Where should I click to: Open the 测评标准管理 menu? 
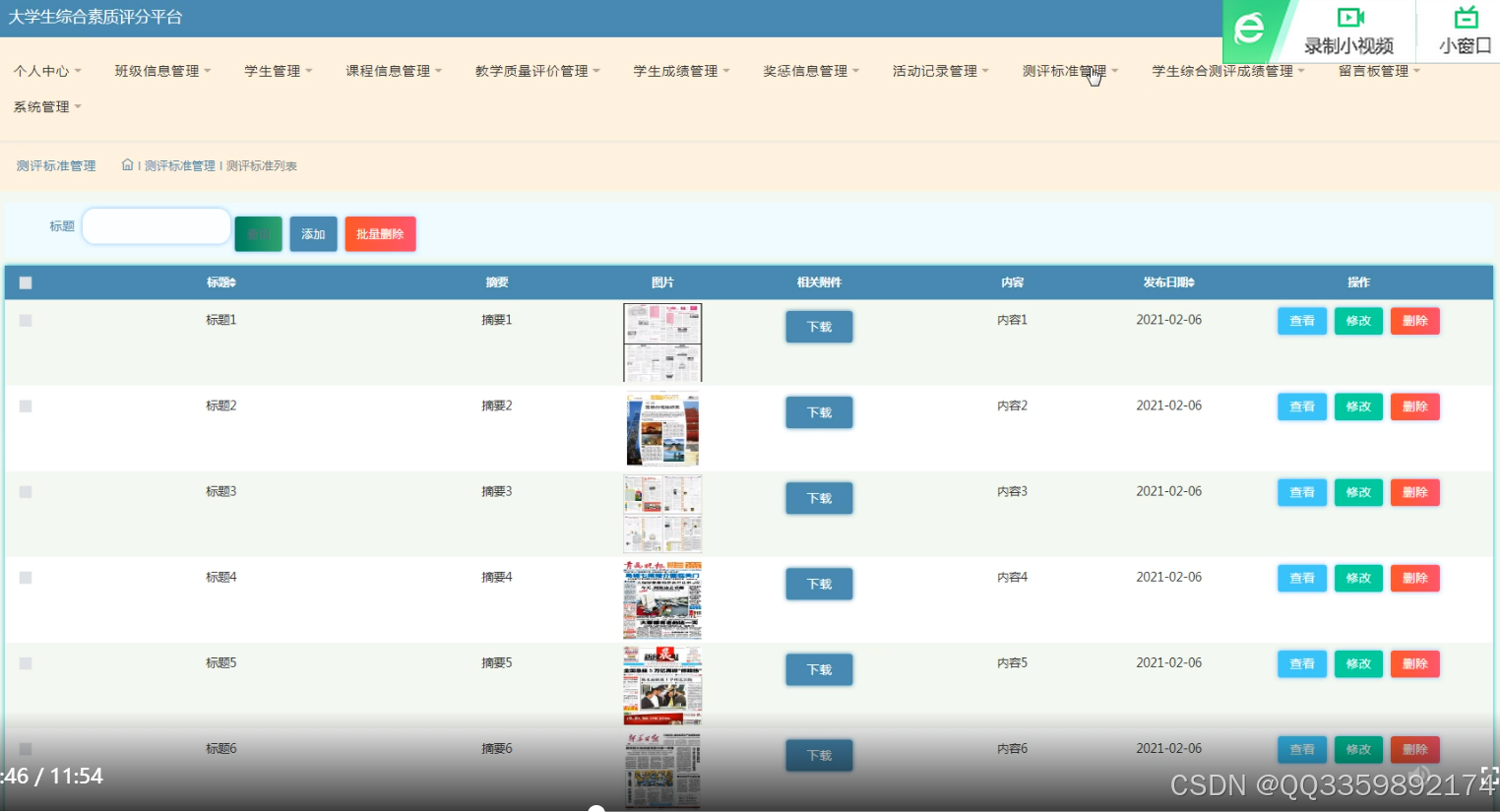1070,71
